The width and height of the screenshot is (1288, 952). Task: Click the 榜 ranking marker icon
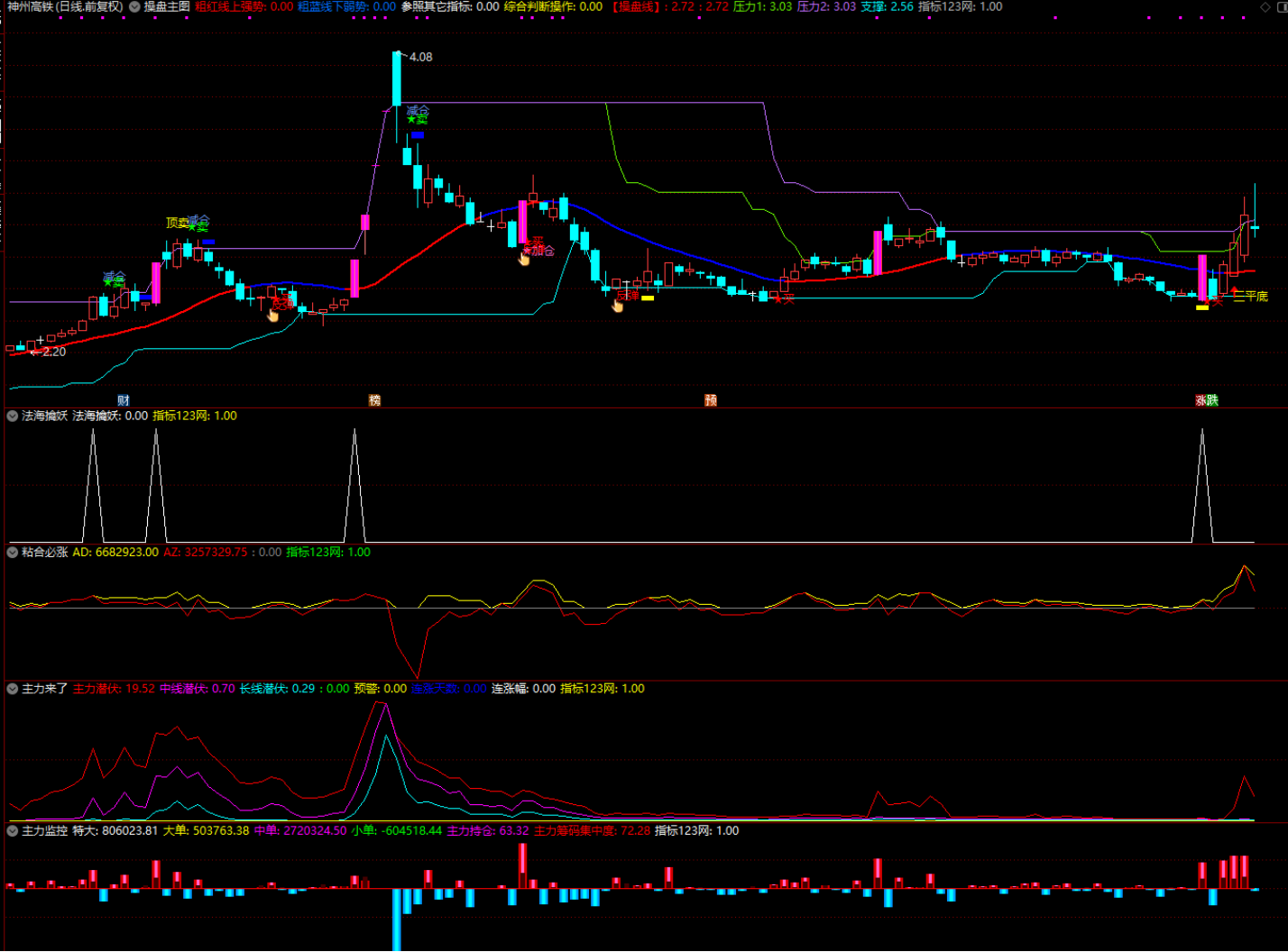tap(374, 400)
